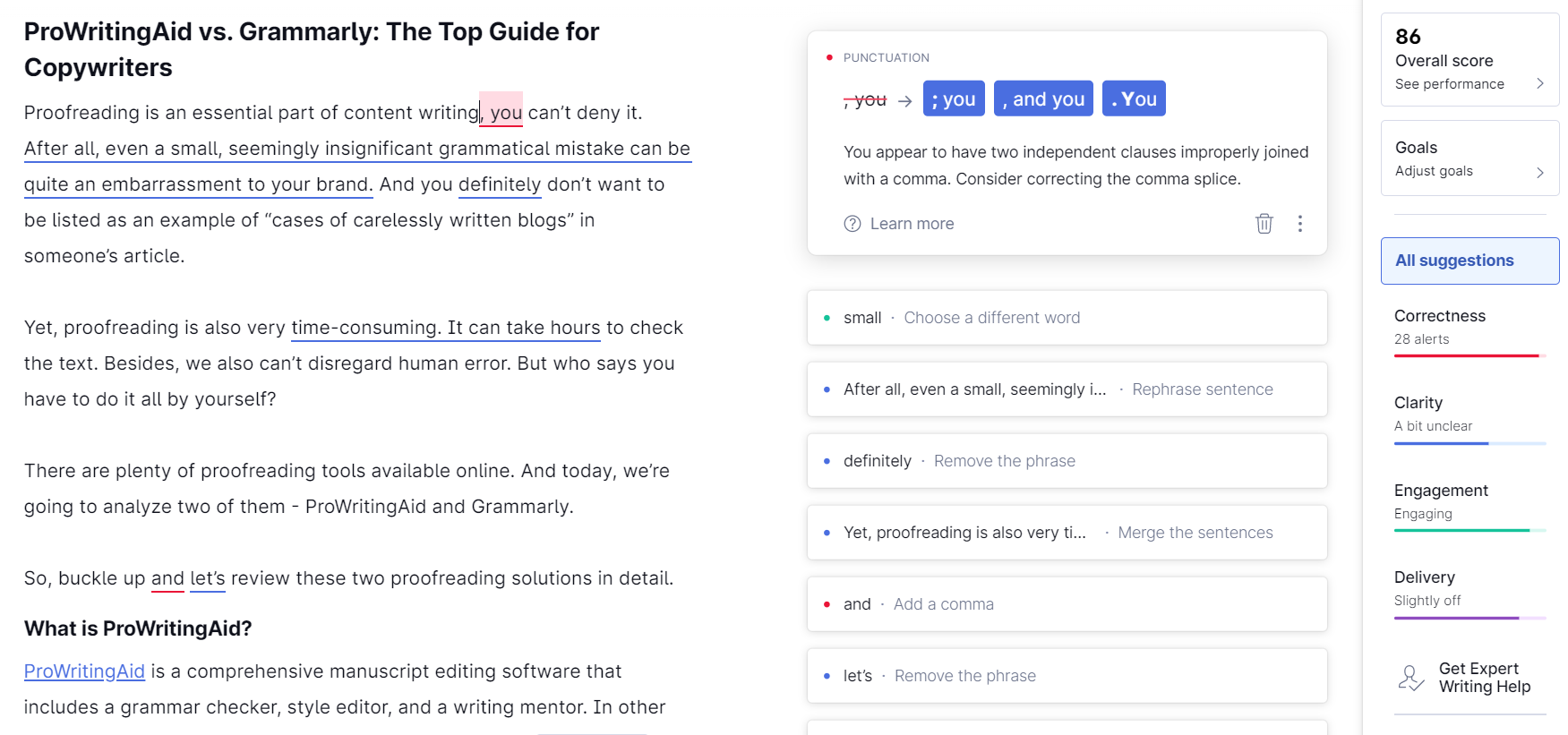Click the green Engagement progress bar
1568x735 pixels.
(1469, 530)
